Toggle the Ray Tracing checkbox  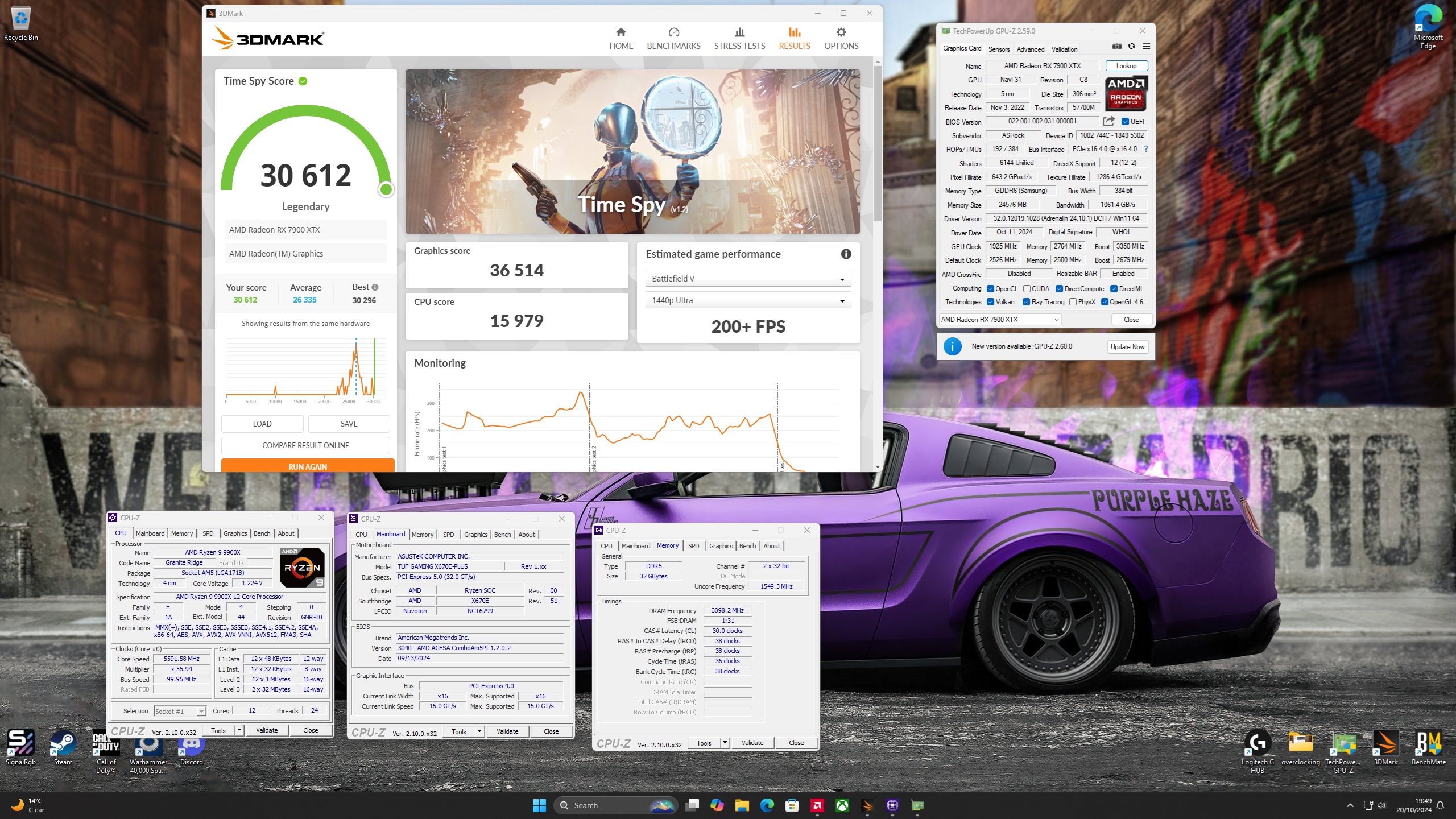(x=1026, y=302)
